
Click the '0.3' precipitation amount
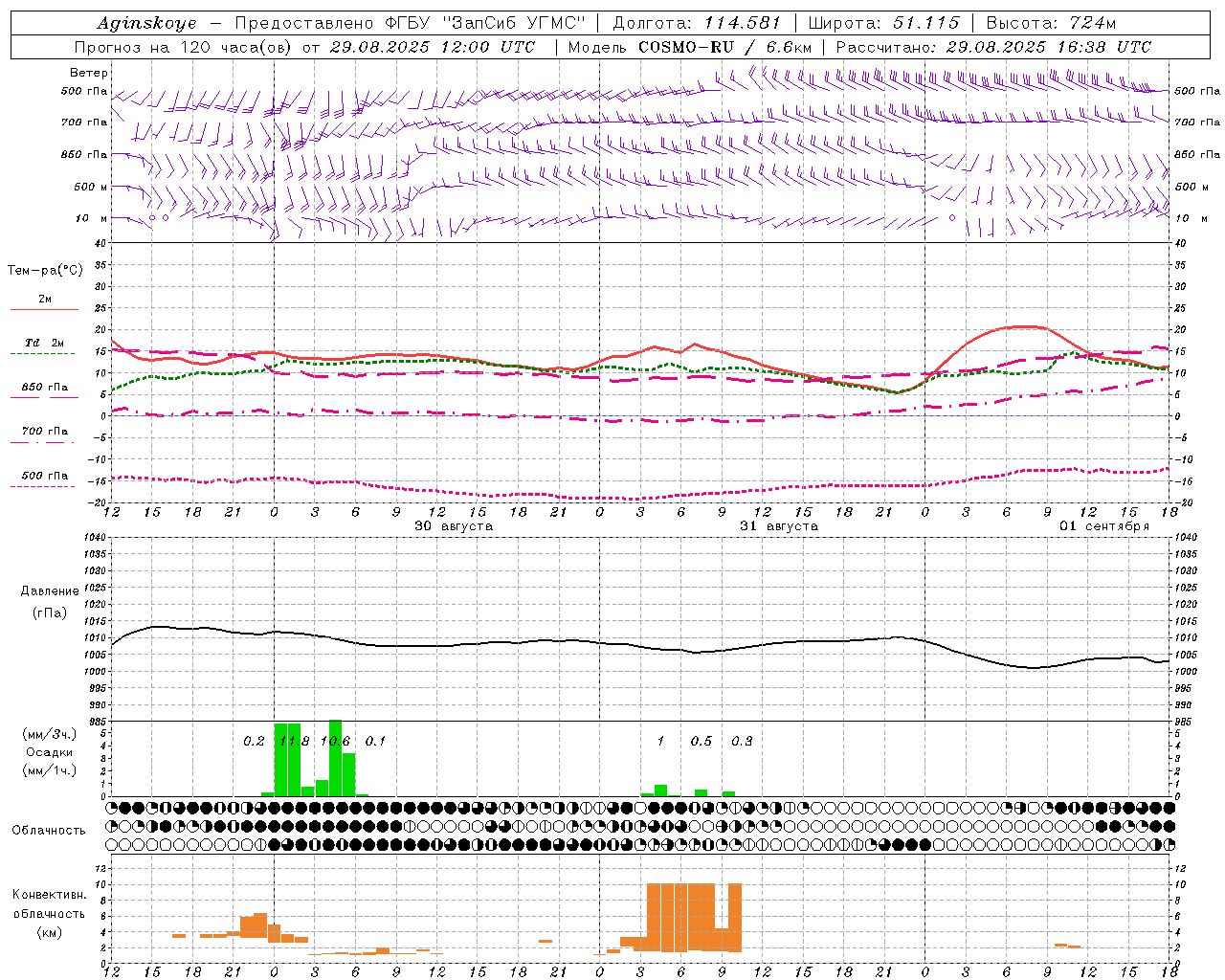coord(742,742)
